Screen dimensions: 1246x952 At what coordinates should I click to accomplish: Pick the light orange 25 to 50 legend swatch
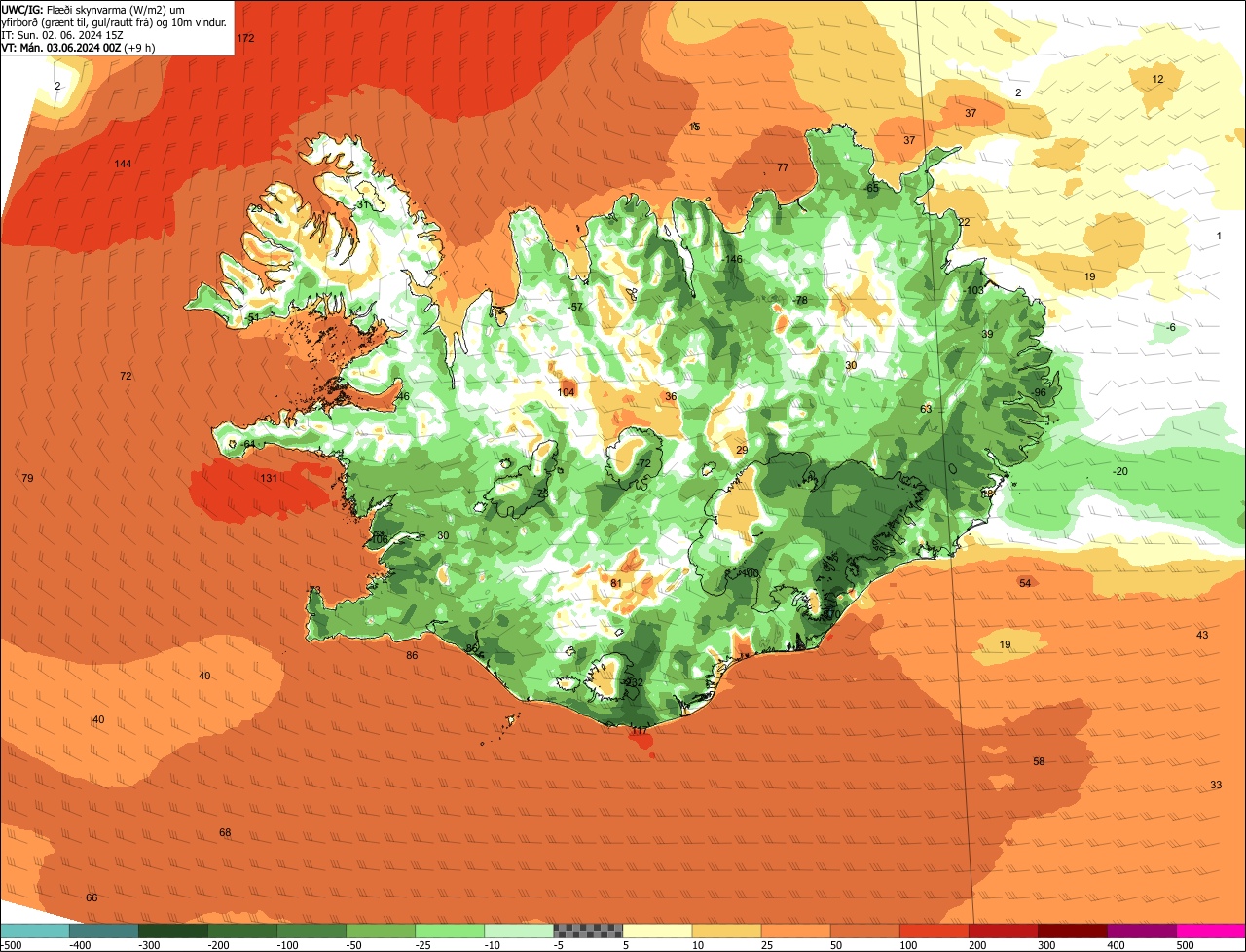795,931
